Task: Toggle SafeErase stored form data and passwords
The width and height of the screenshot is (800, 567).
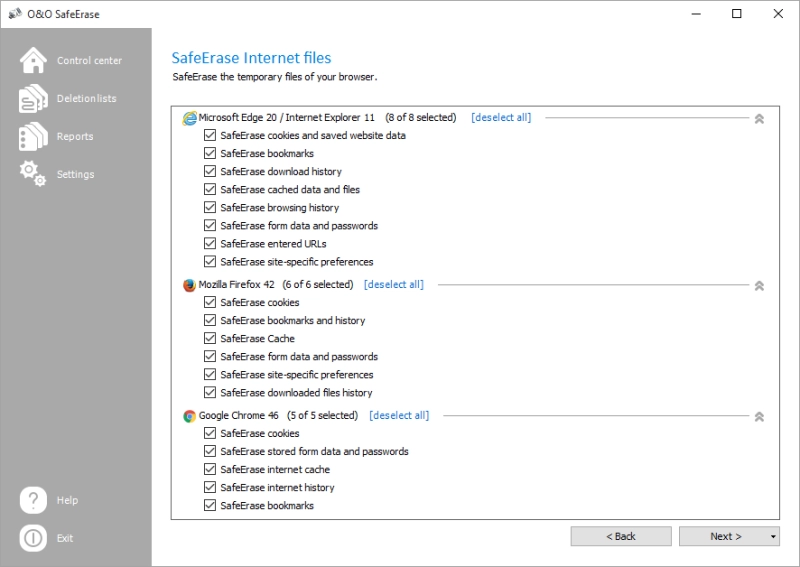Action: tap(210, 451)
